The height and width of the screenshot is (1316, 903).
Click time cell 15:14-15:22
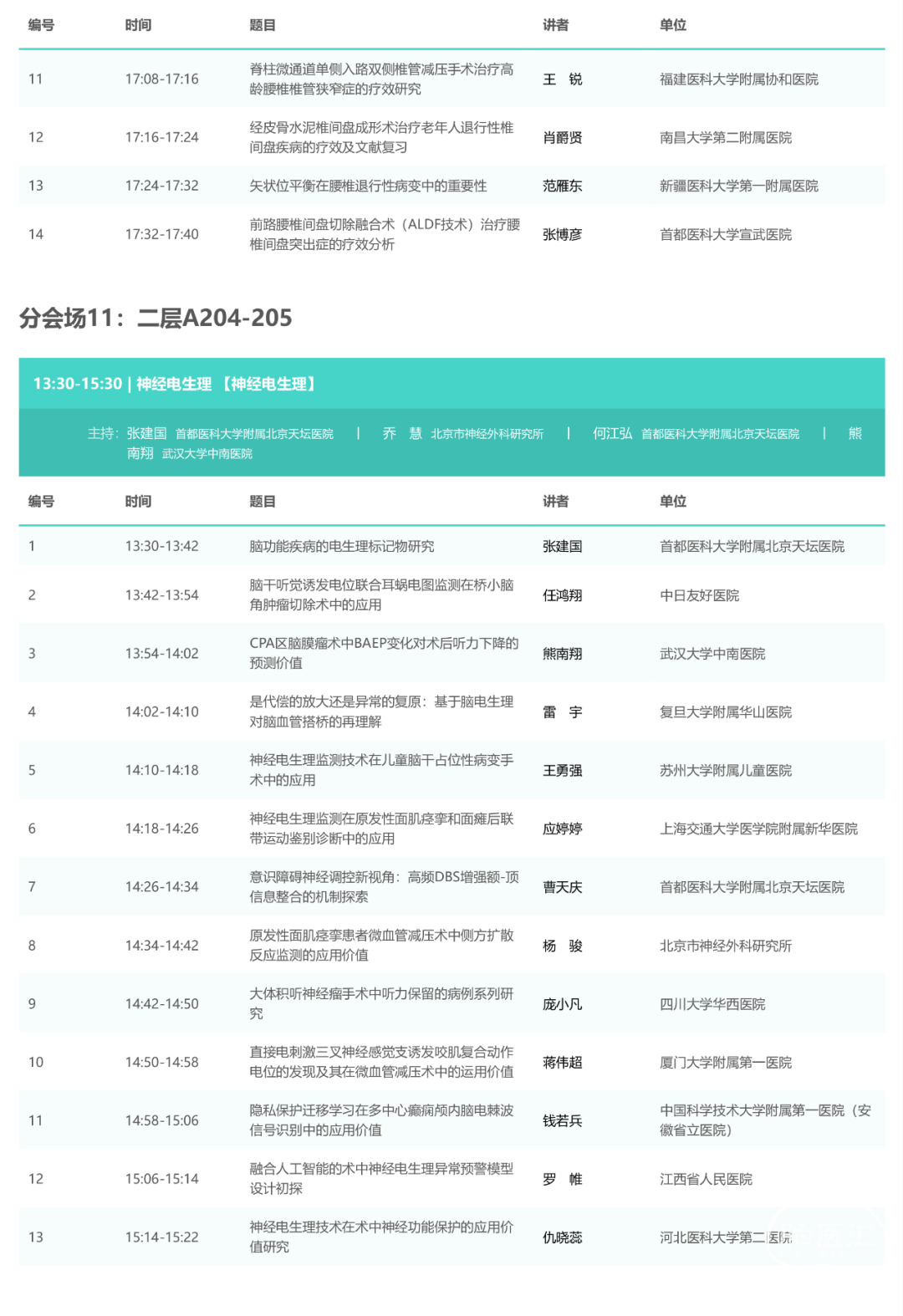(162, 1237)
